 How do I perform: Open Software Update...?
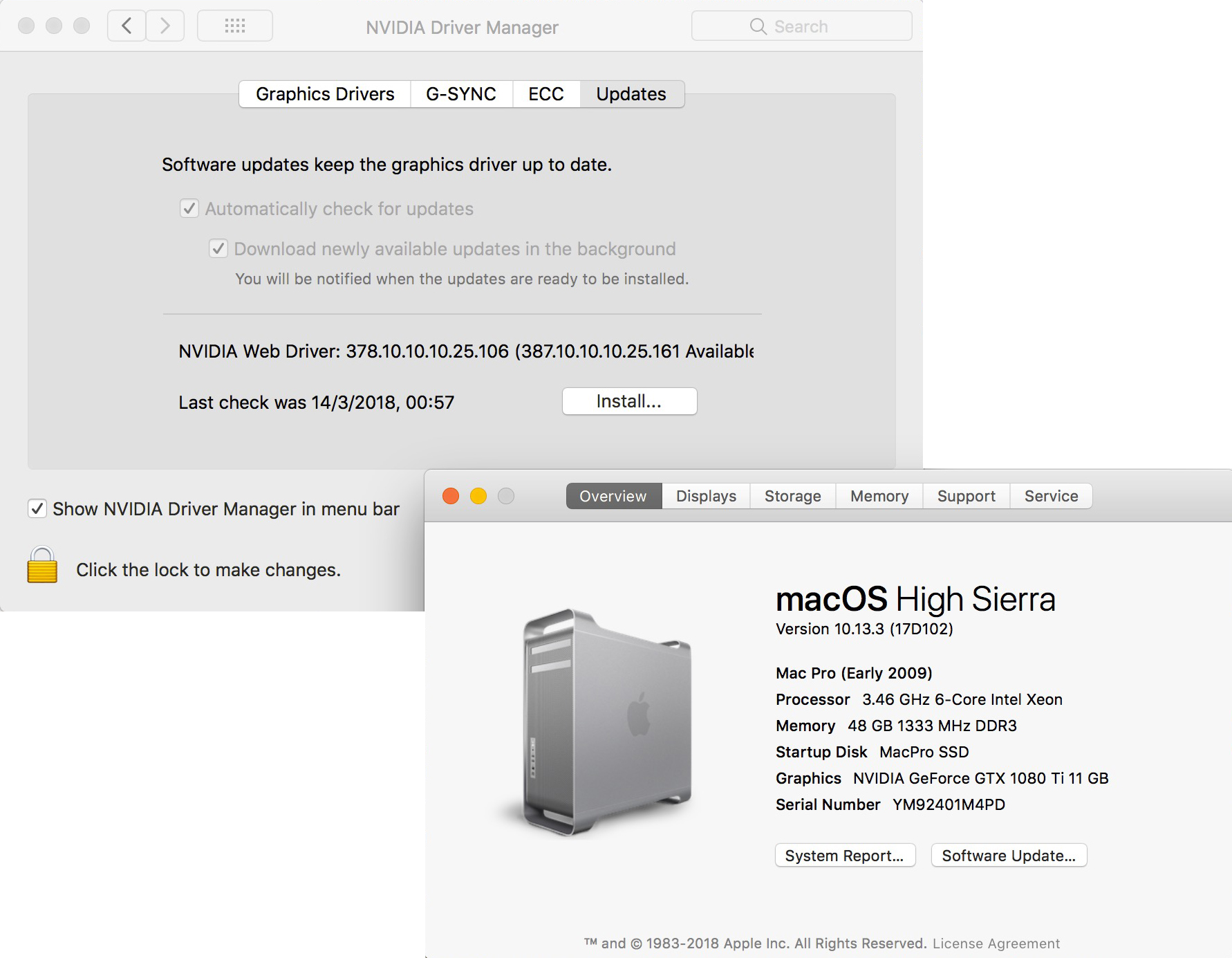1009,856
